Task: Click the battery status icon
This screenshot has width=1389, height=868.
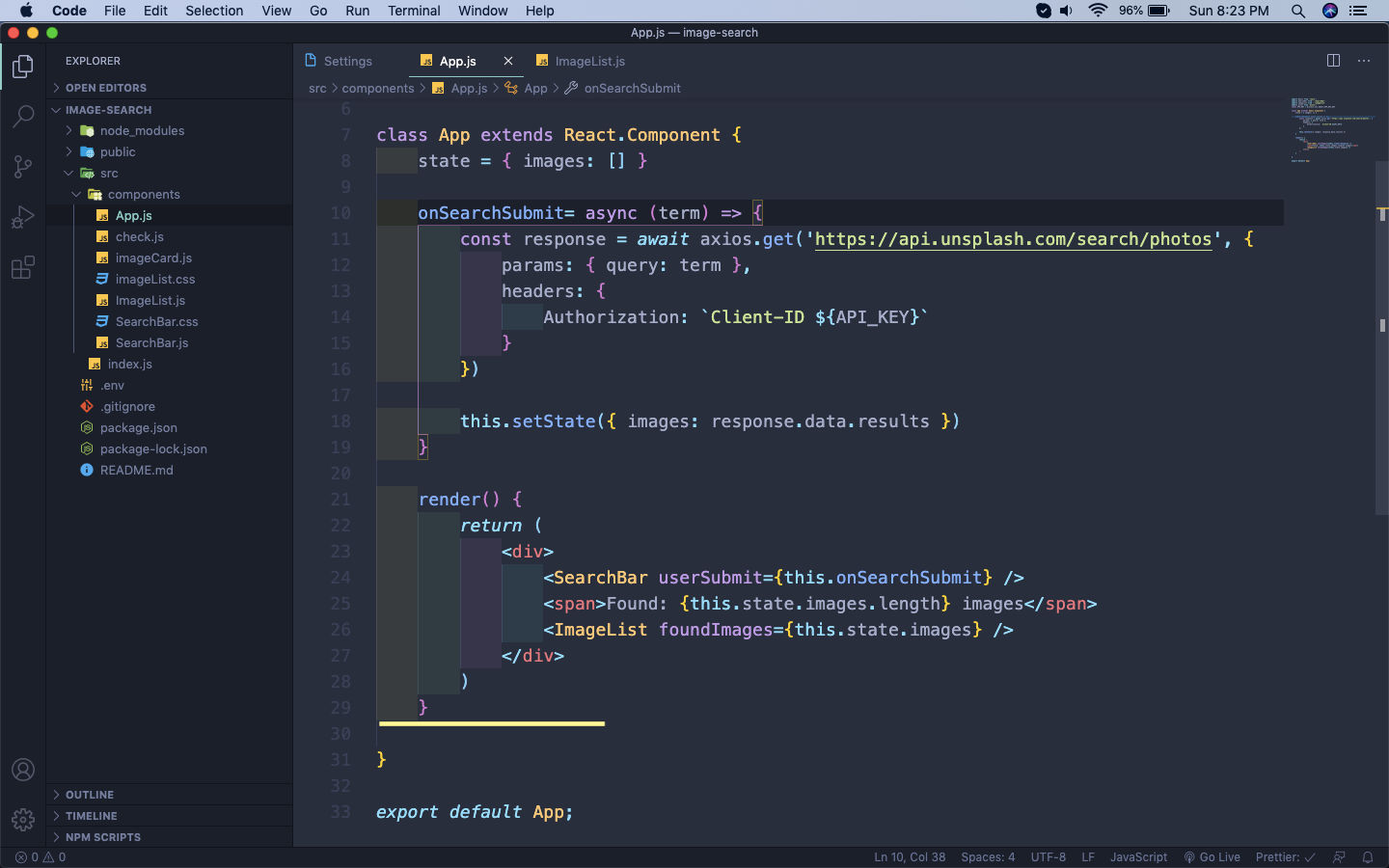Action: point(1158,11)
